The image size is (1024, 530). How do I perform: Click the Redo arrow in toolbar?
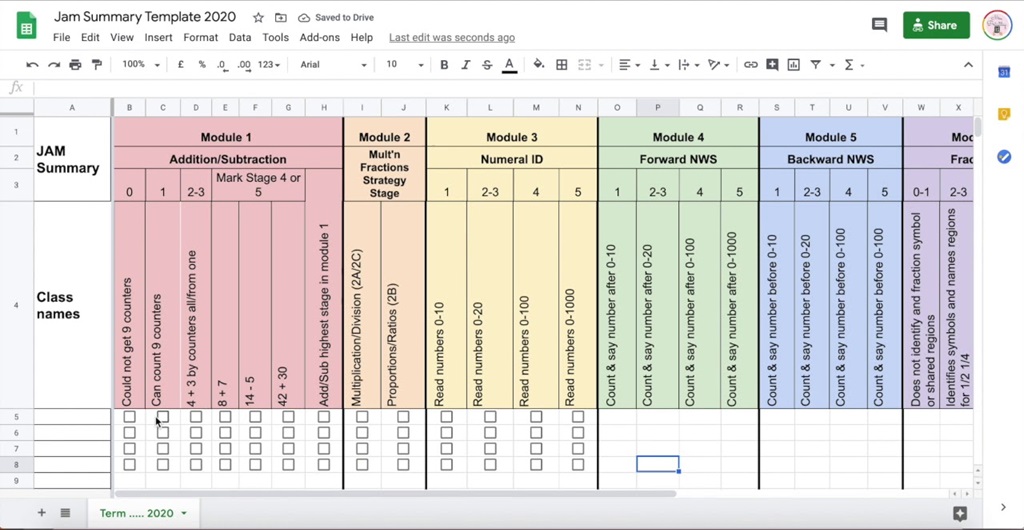pos(54,65)
